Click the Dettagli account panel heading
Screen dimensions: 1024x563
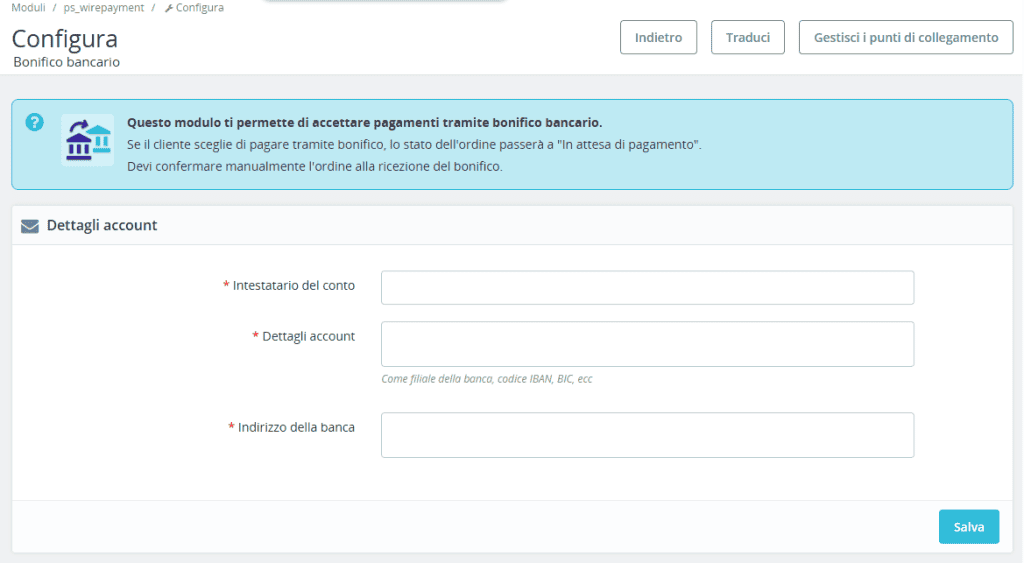[x=102, y=225]
